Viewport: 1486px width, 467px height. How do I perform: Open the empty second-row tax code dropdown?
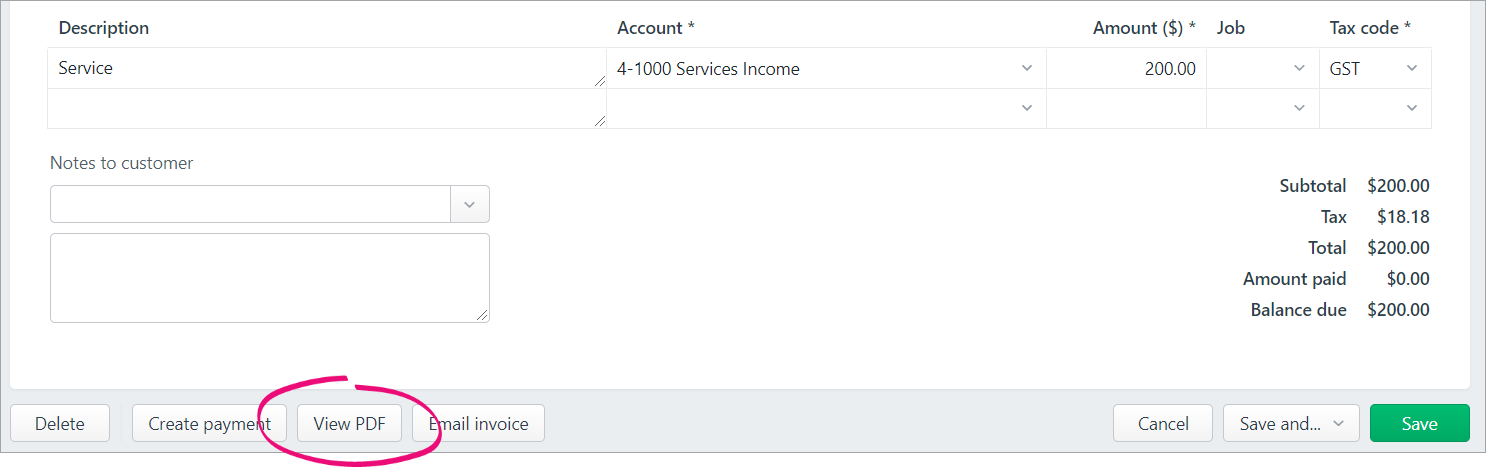[x=1374, y=108]
